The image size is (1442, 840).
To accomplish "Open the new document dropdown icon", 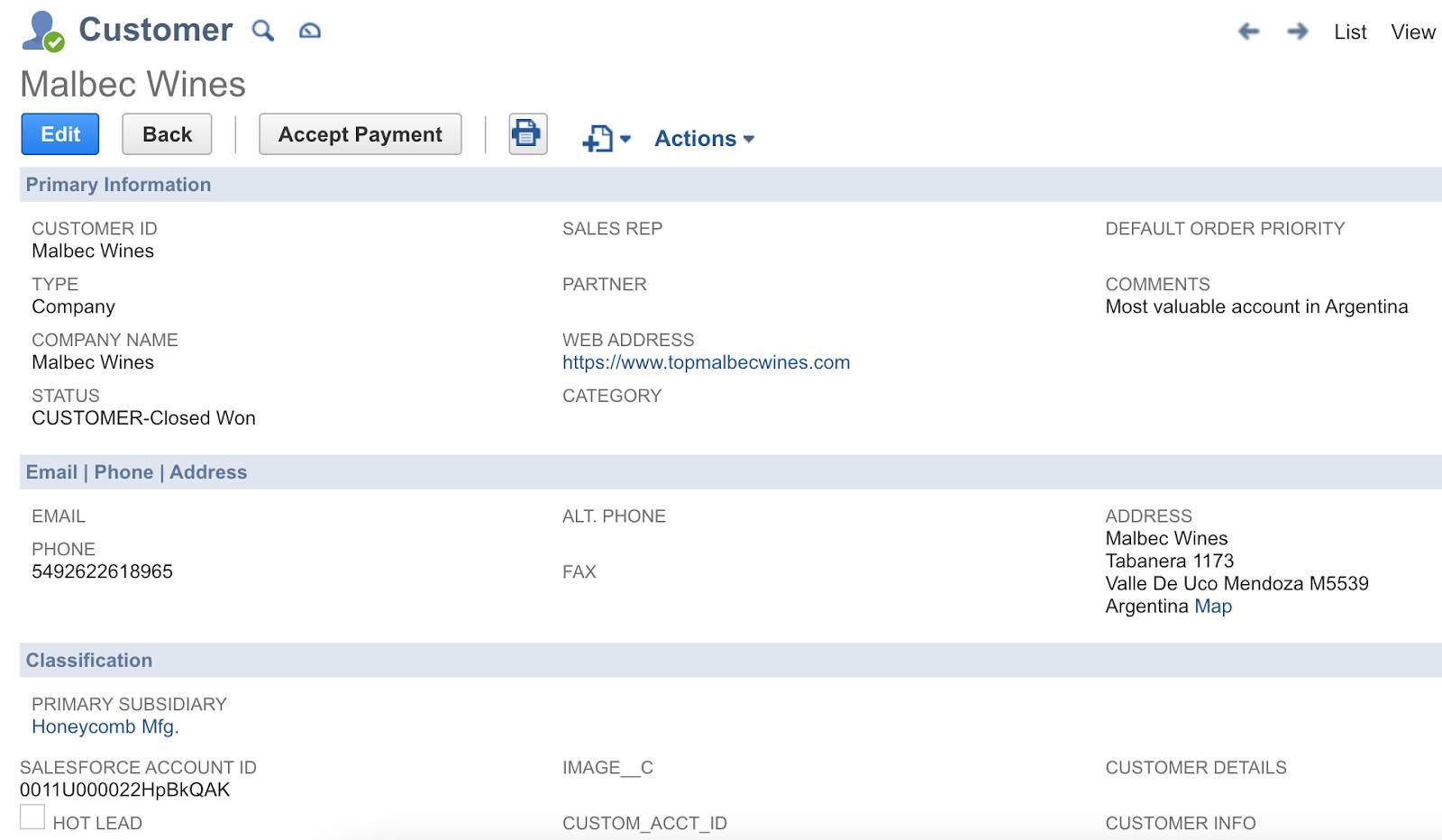I will 607,139.
